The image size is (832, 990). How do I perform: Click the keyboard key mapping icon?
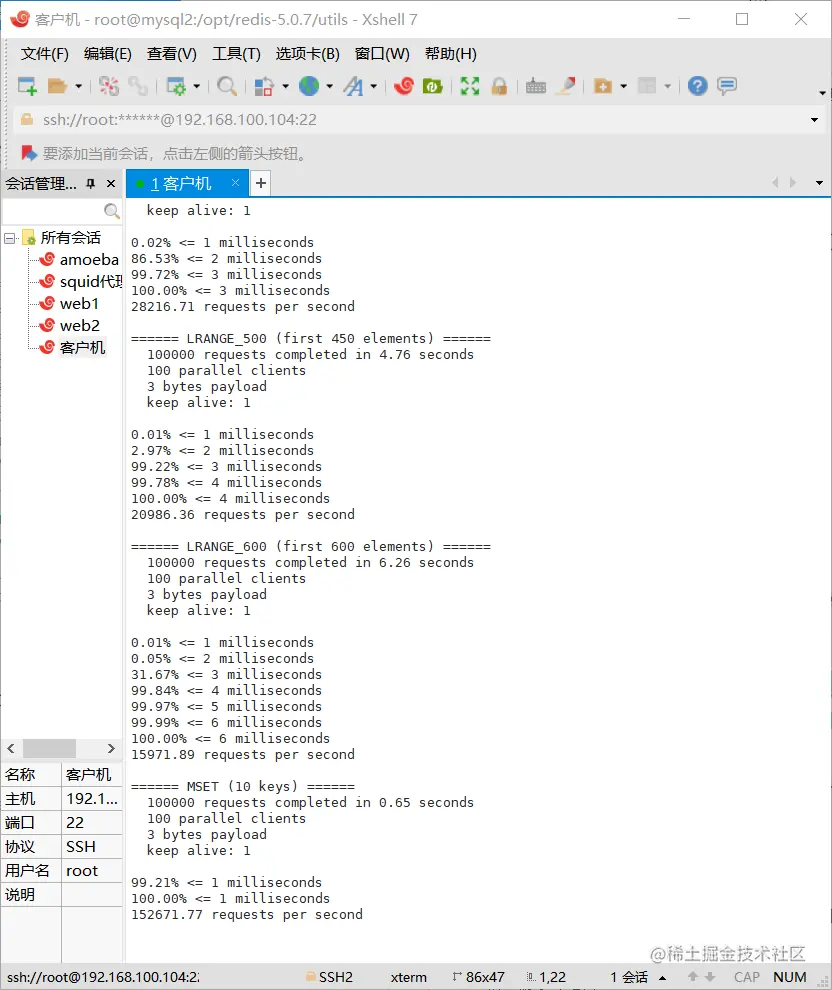(536, 86)
